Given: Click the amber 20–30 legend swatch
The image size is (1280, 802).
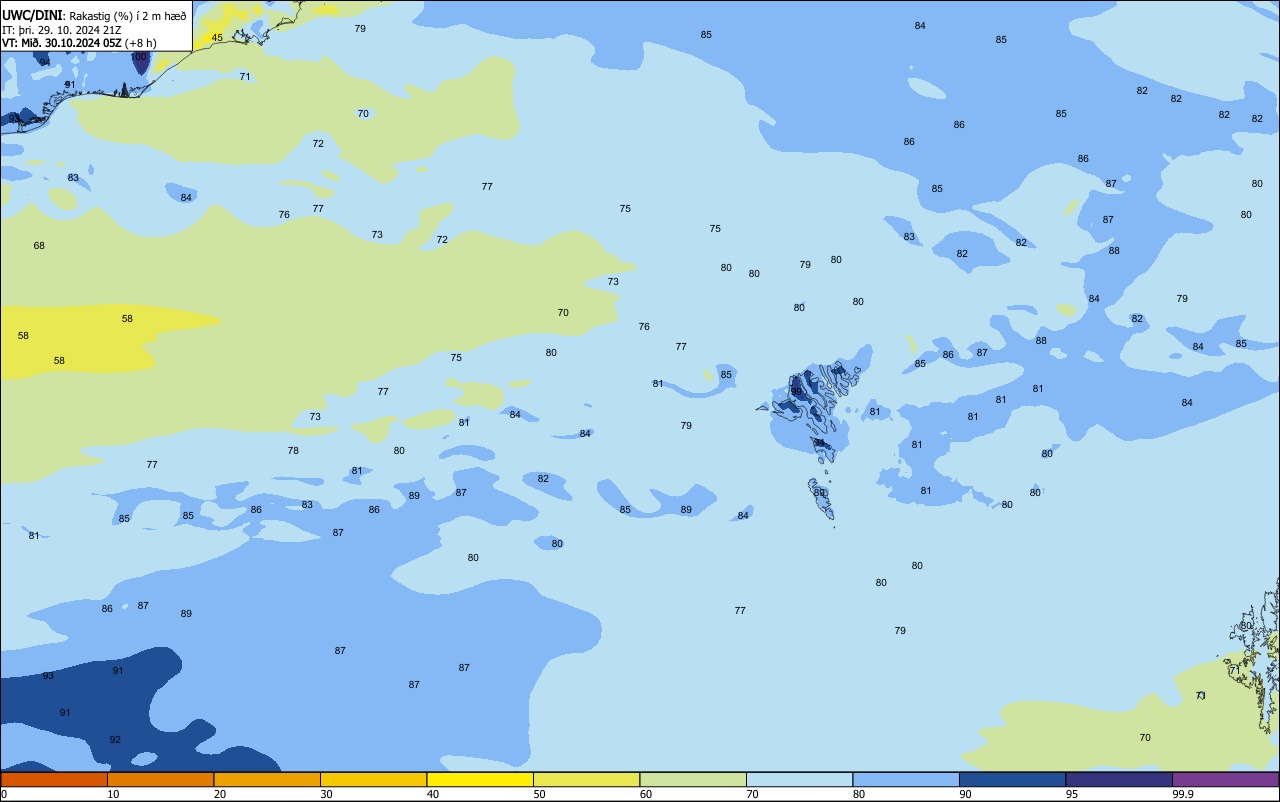Looking at the screenshot, I should [x=267, y=779].
